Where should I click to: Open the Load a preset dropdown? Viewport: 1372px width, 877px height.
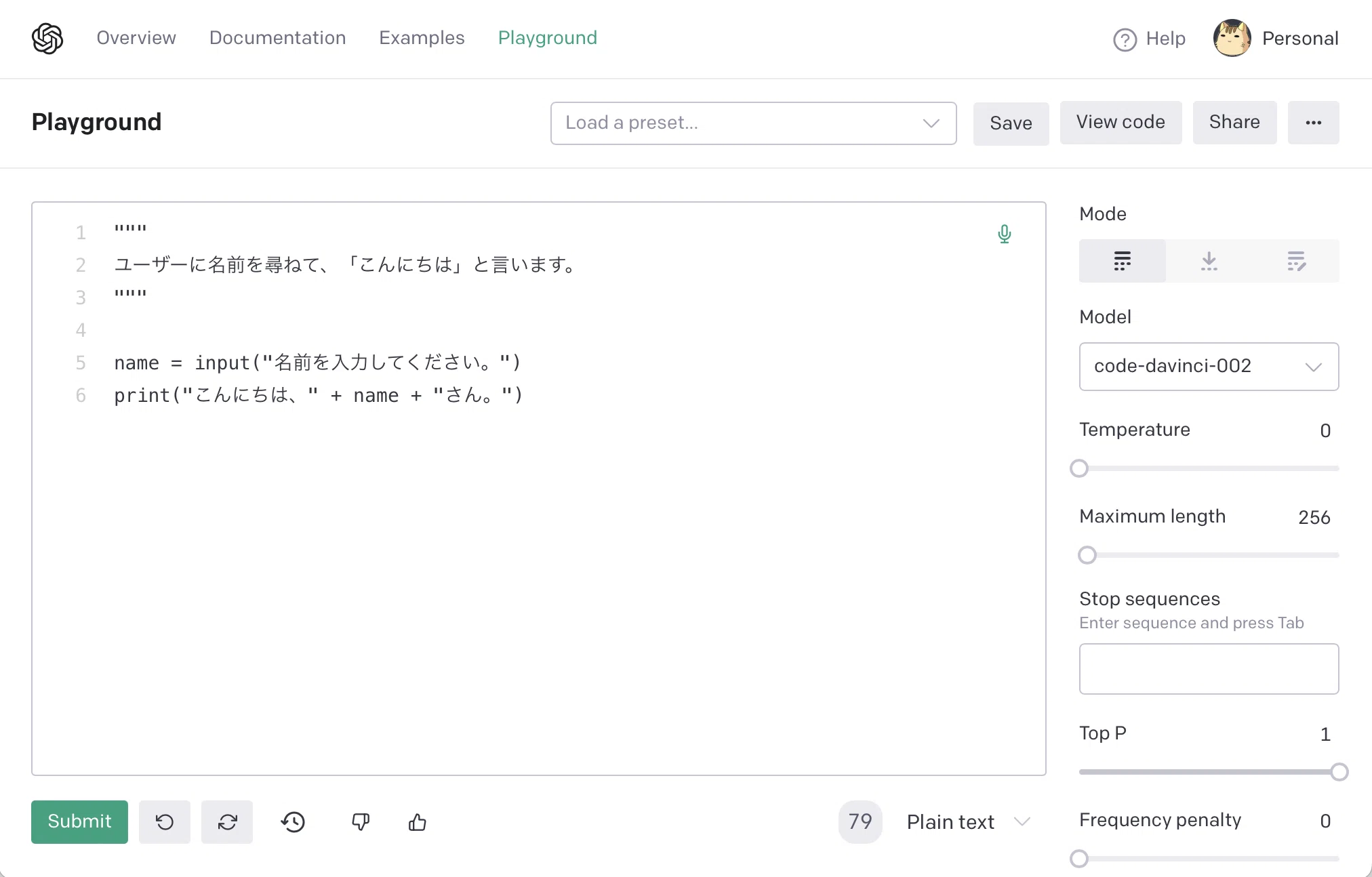click(x=754, y=123)
